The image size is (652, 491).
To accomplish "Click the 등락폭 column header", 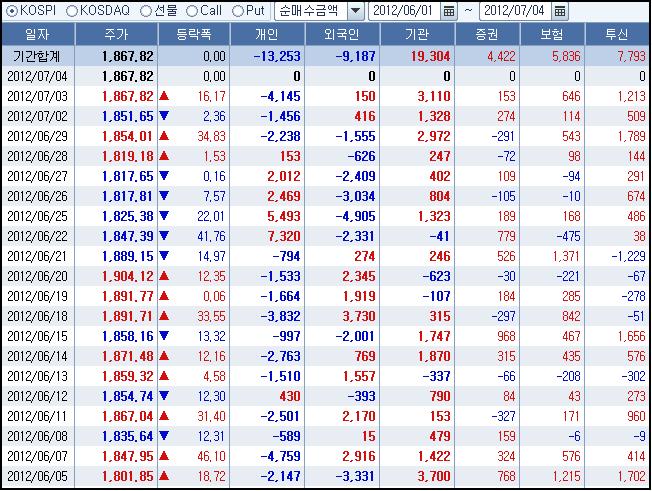I will click(194, 34).
